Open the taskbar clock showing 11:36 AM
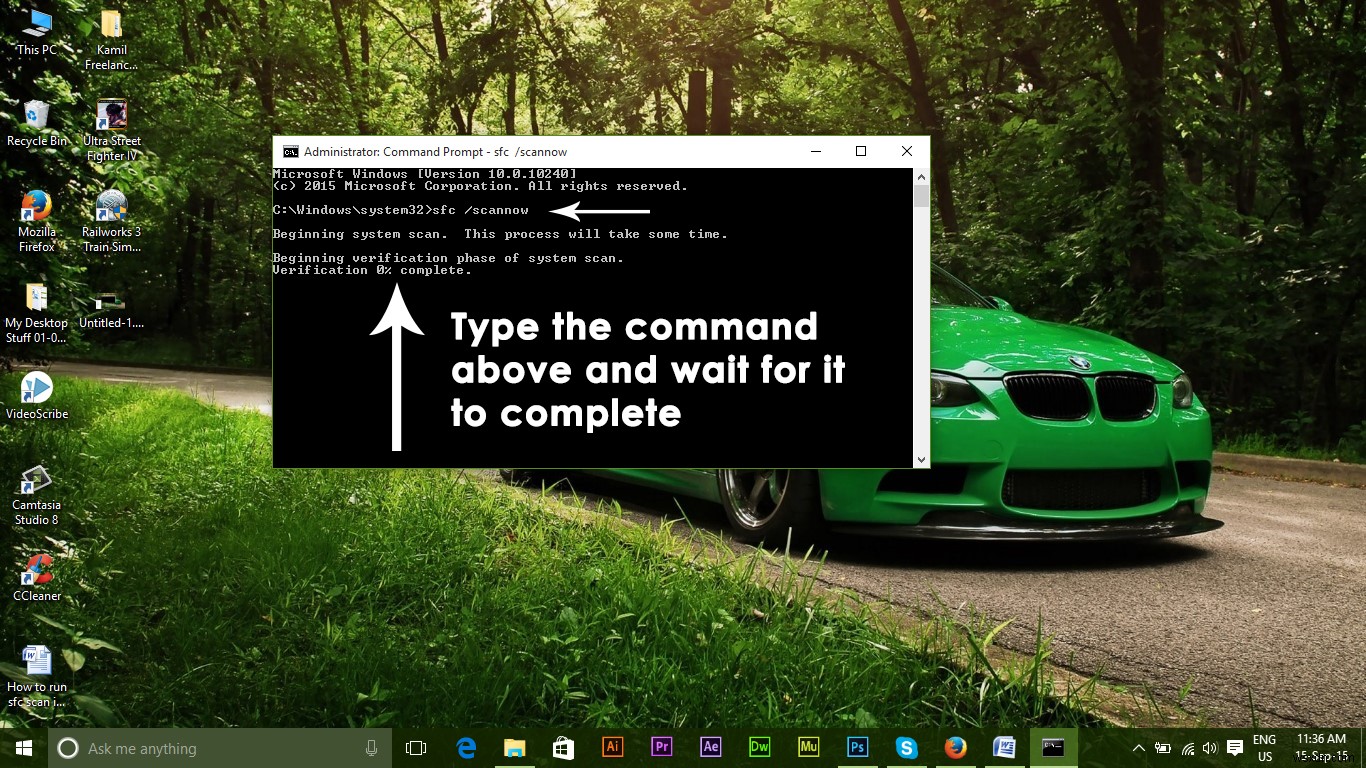Screen dimensions: 1366x768 tap(1321, 748)
